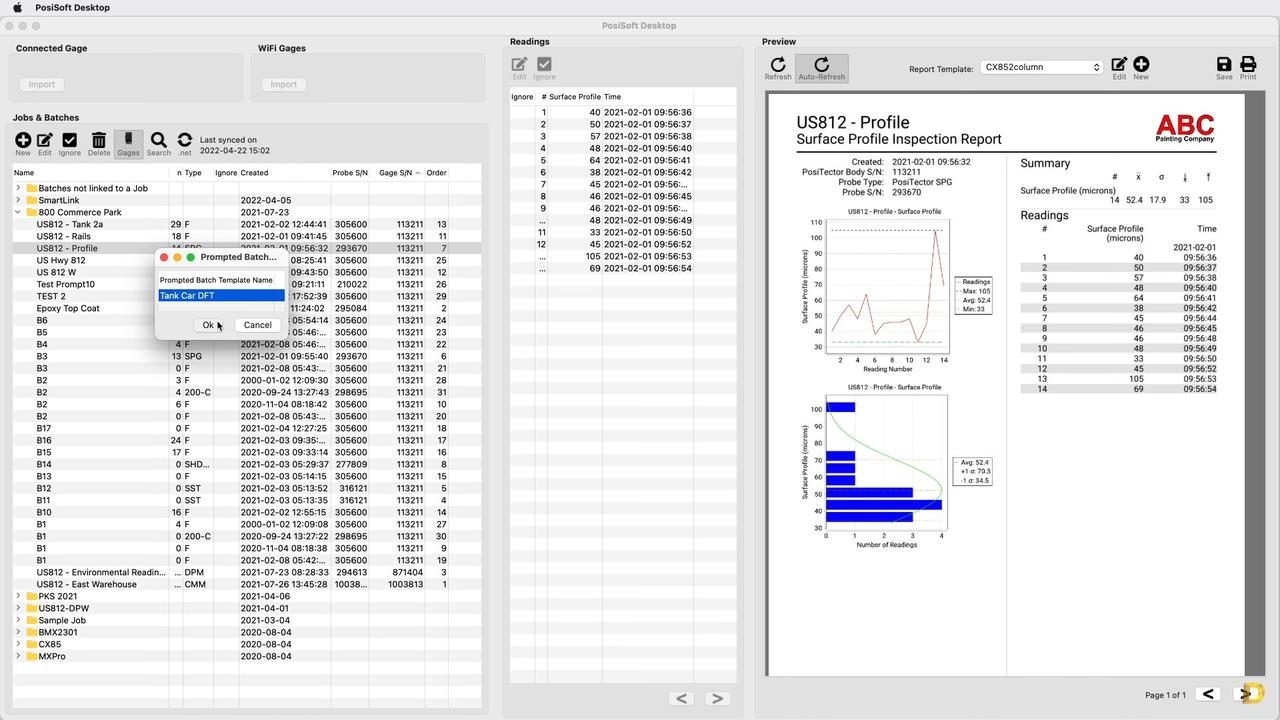Viewport: 1280px width, 720px height.
Task: Click the Delete trash can icon
Action: (x=98, y=141)
